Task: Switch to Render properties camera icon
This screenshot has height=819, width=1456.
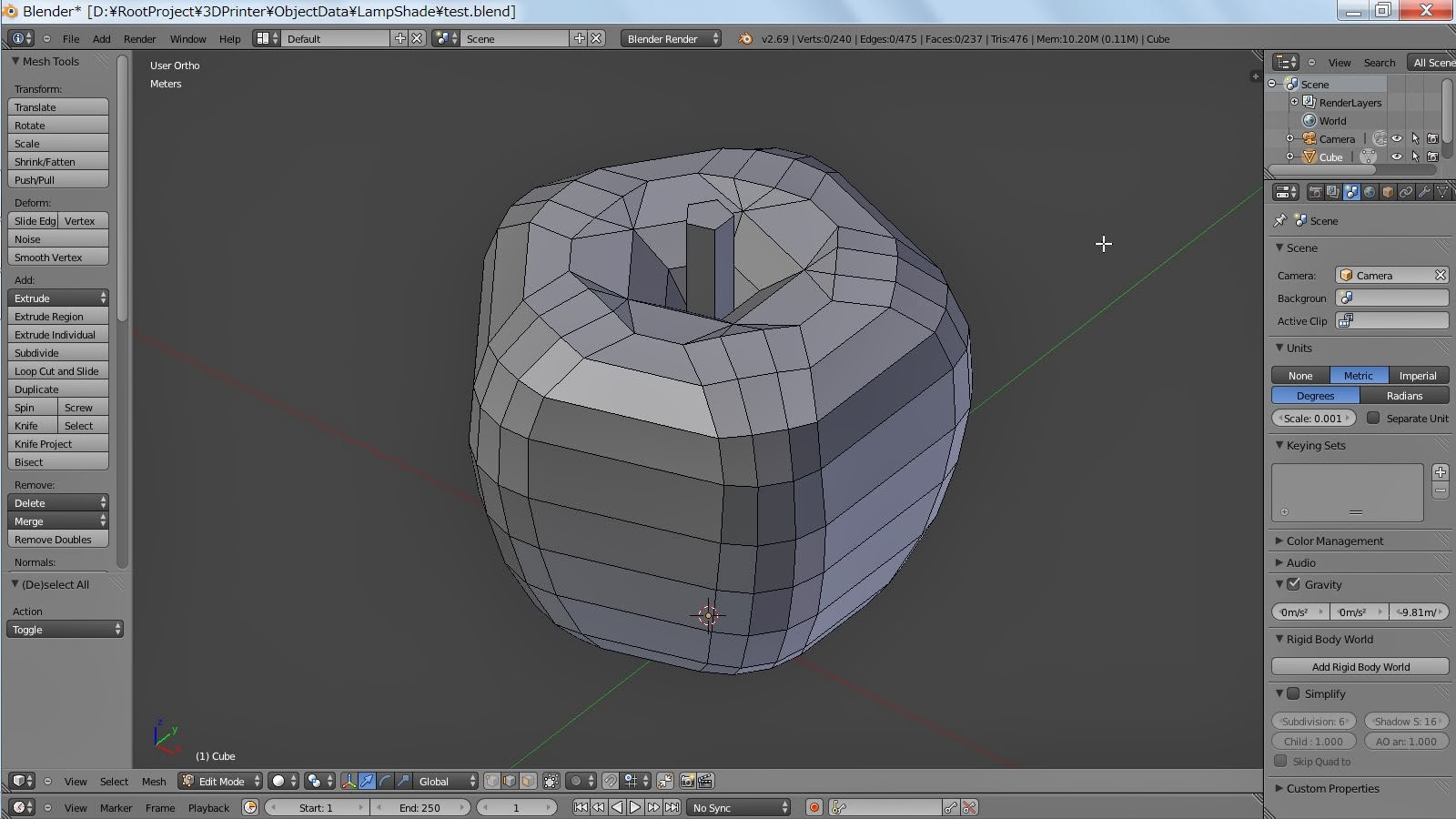Action: pos(1315,192)
